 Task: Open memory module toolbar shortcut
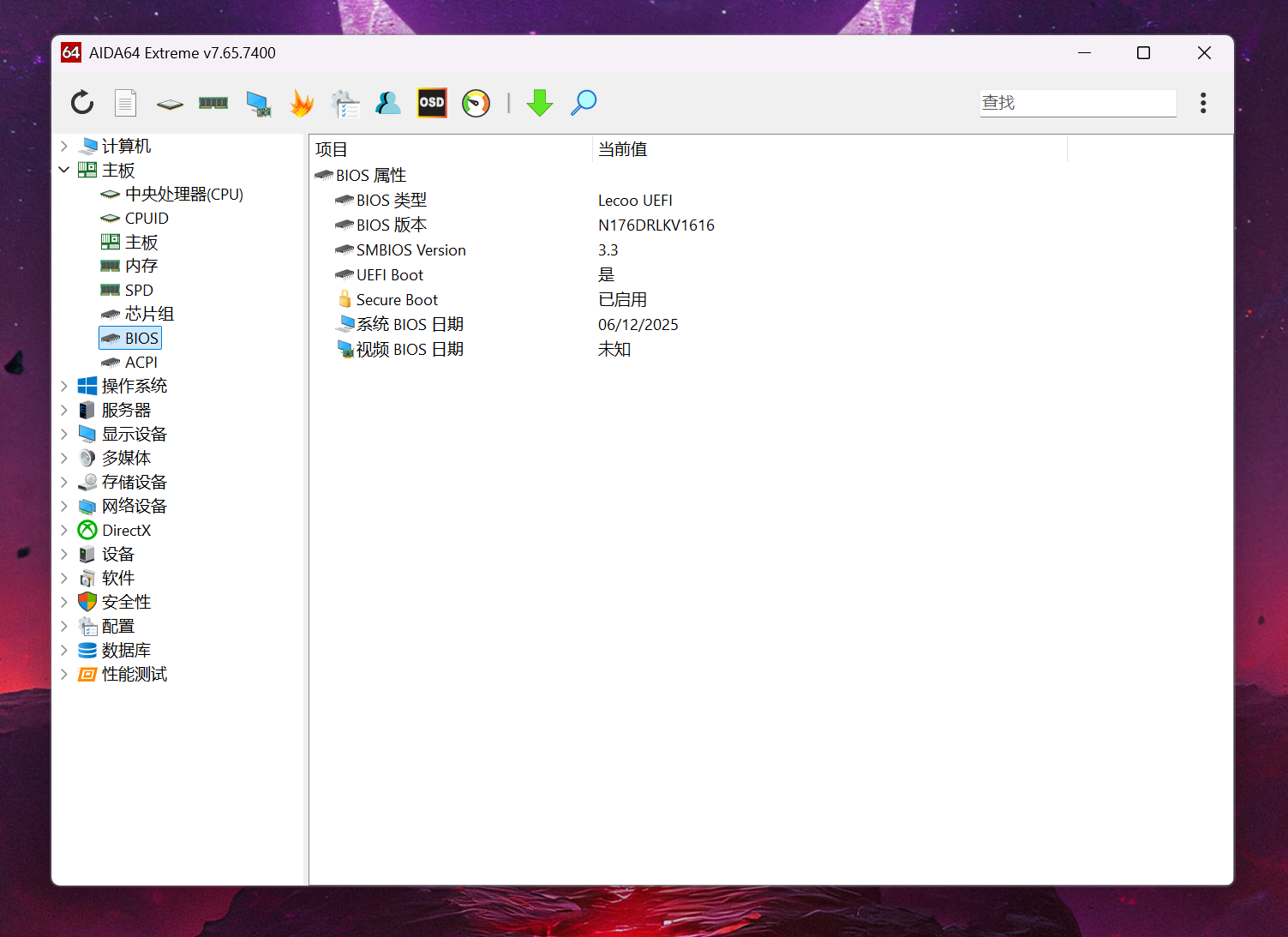[x=213, y=103]
